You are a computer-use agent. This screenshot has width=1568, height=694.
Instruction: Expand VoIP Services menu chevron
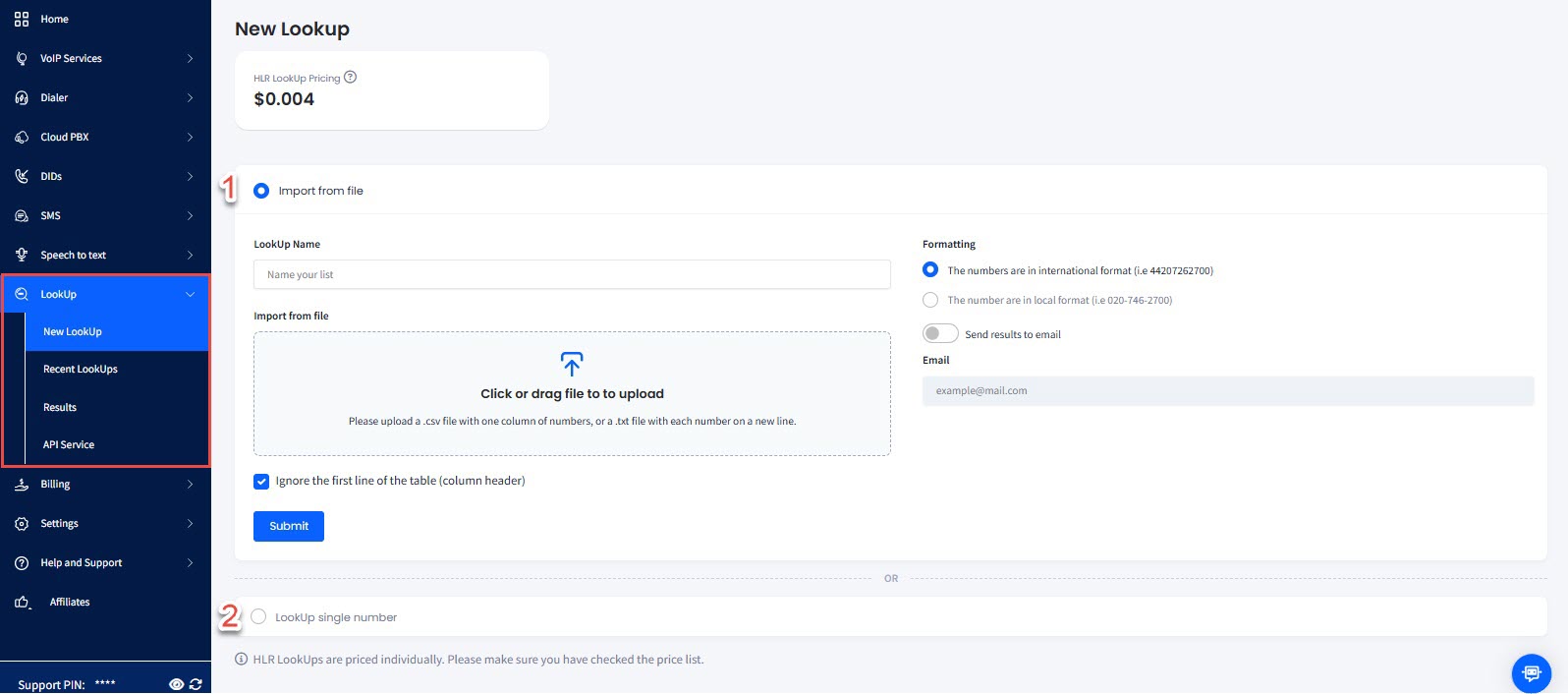[x=190, y=58]
